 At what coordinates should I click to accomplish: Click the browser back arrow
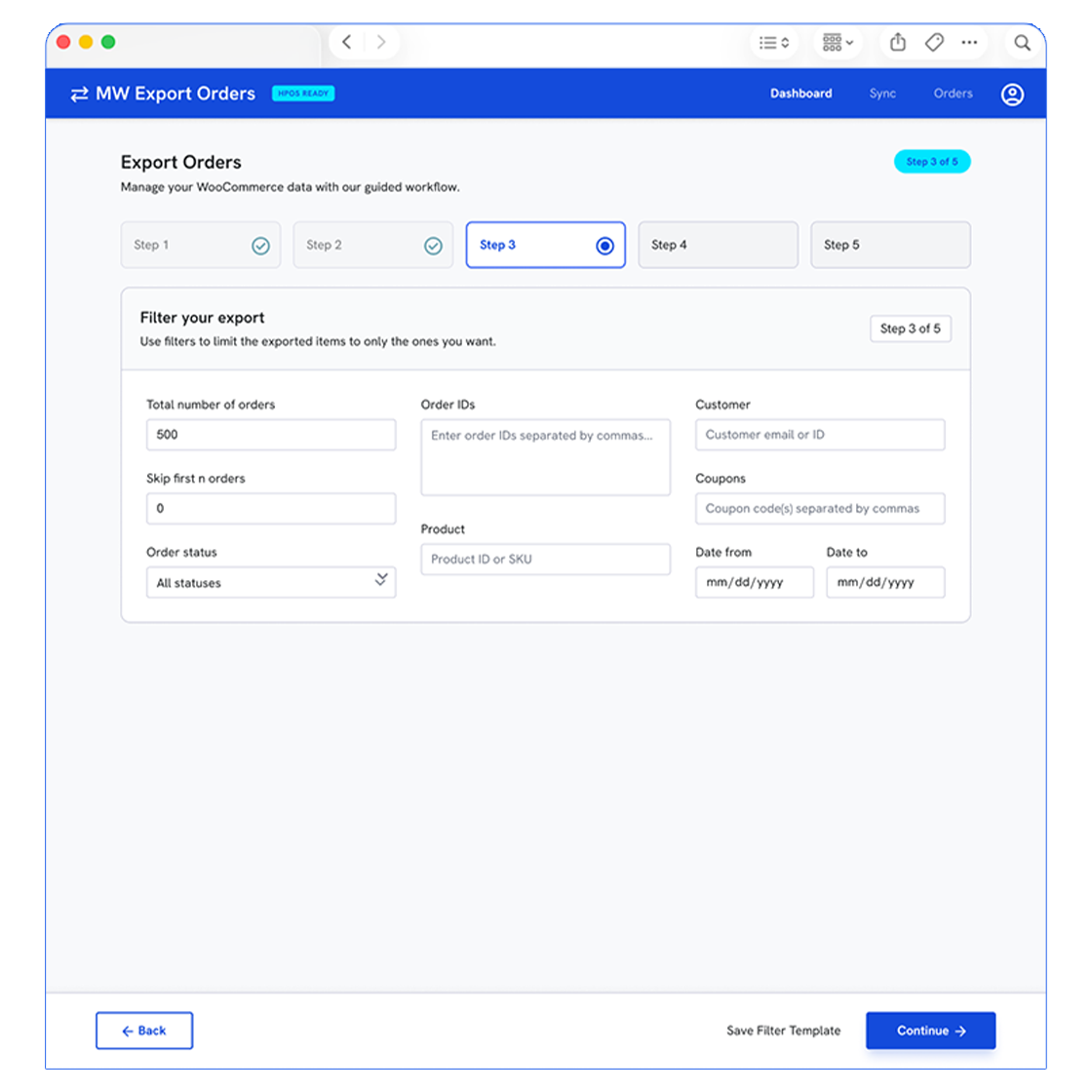pos(346,43)
